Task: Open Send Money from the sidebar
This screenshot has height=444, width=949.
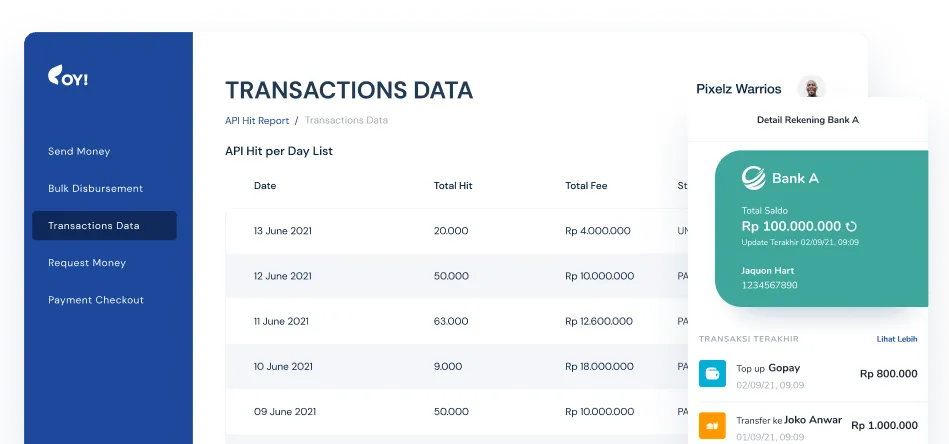Action: click(79, 152)
